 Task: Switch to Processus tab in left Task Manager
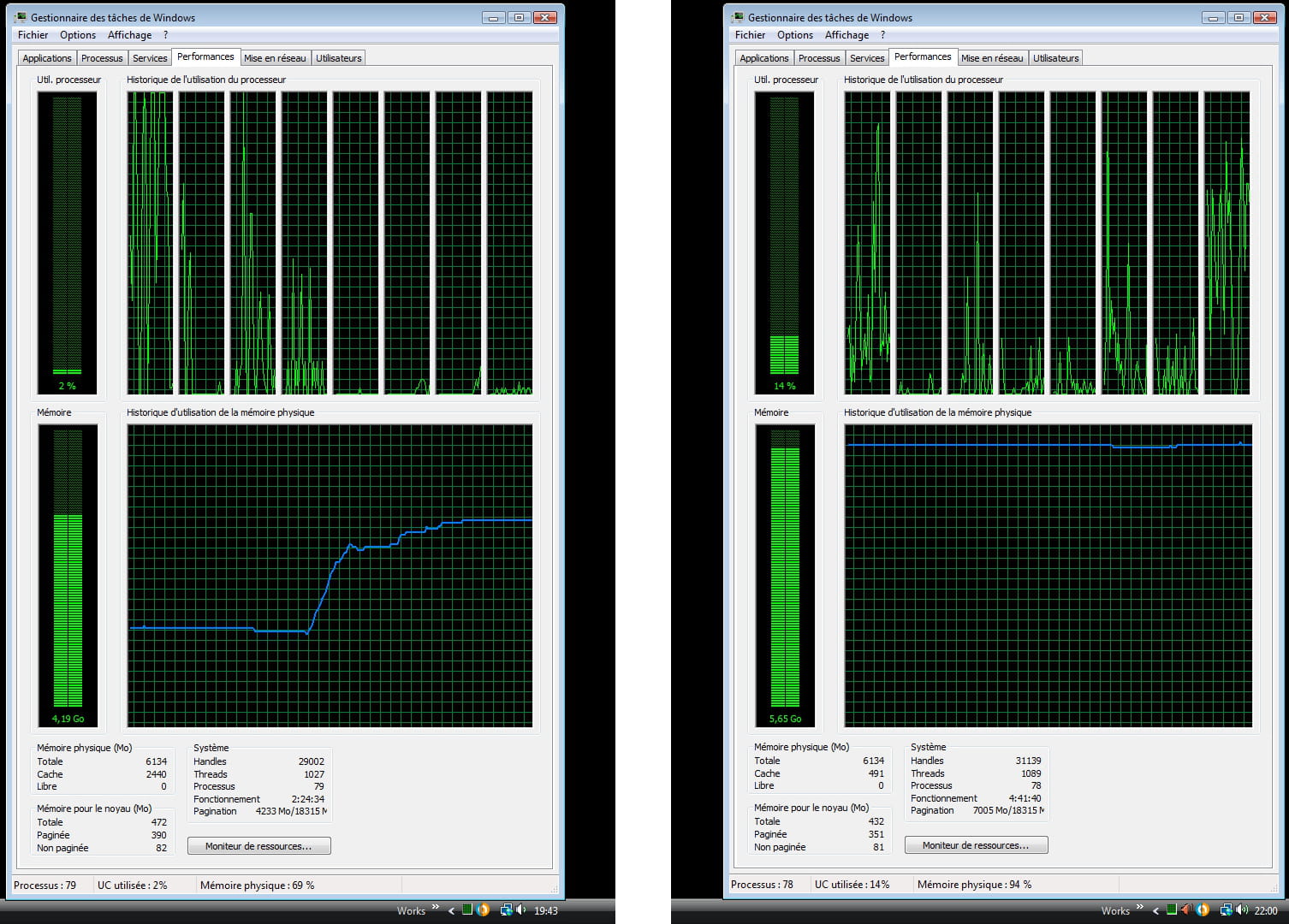[102, 58]
